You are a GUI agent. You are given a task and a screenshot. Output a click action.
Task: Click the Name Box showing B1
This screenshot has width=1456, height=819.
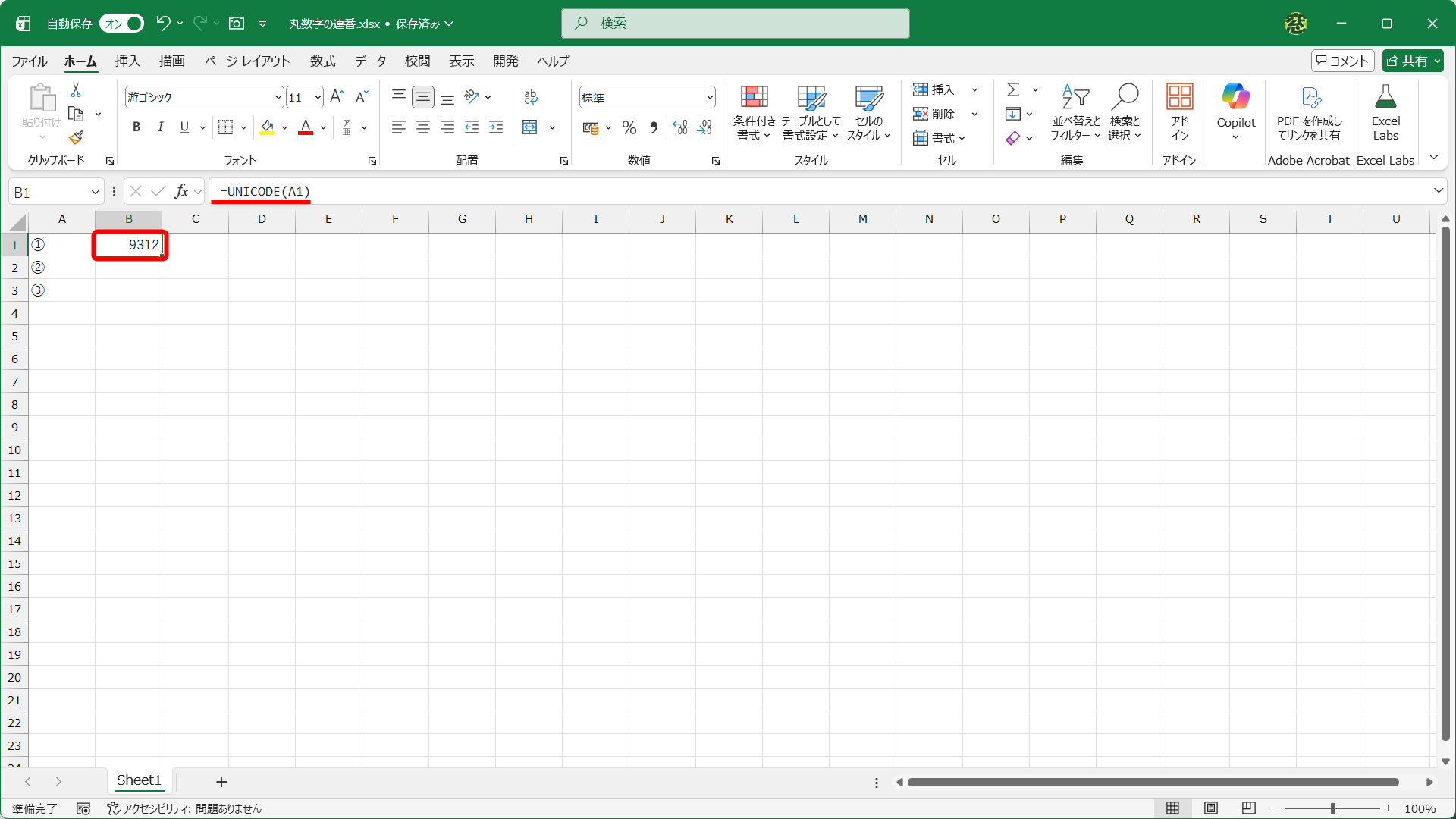pos(47,193)
